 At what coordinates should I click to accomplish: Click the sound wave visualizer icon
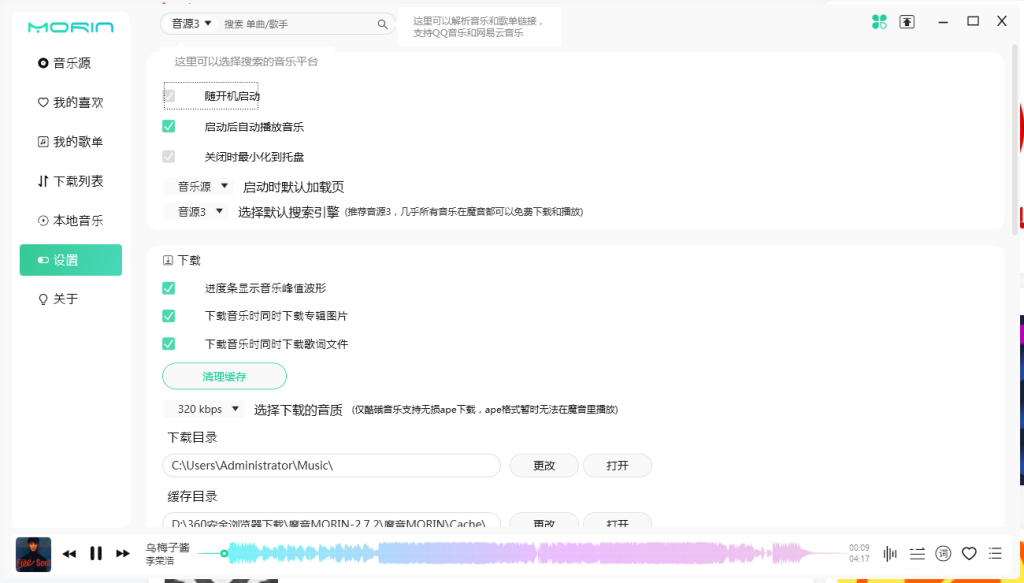[x=890, y=553]
